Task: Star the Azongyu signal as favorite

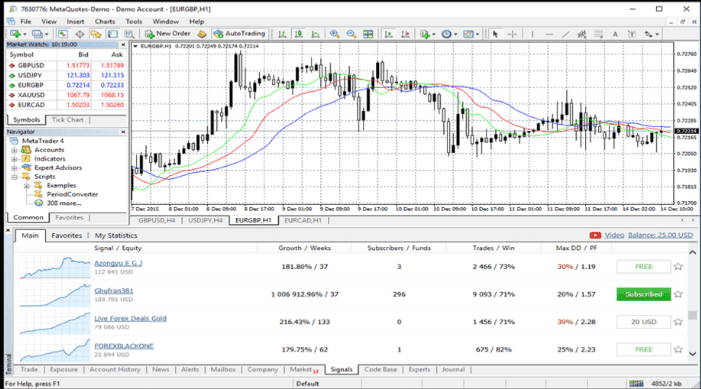Action: (x=678, y=267)
